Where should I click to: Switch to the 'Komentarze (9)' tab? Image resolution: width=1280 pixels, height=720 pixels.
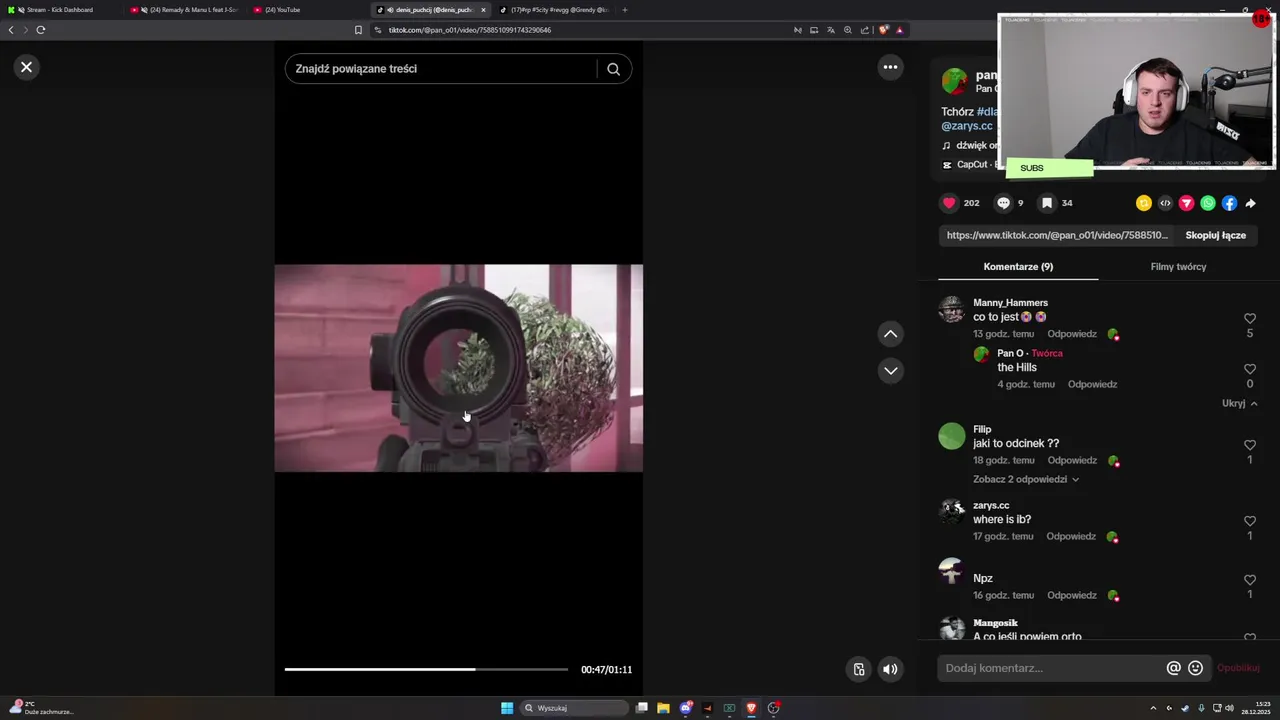pos(1018,267)
